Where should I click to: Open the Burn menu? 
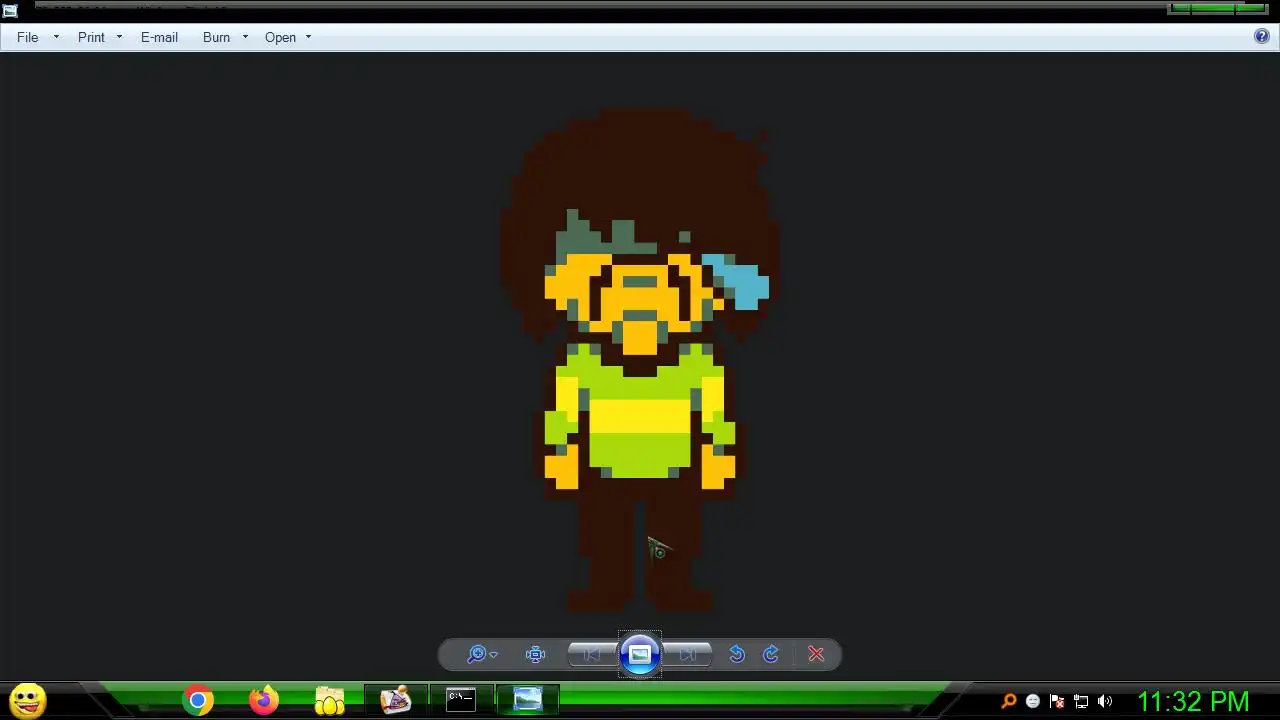[216, 37]
